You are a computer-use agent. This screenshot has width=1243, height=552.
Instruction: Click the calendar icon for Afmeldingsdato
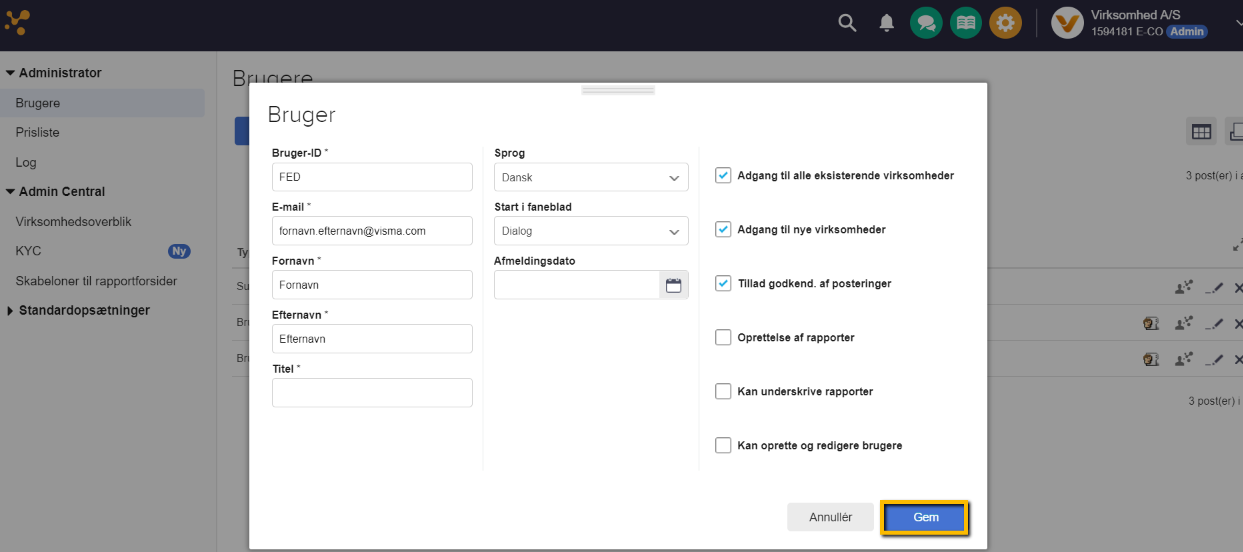(673, 285)
